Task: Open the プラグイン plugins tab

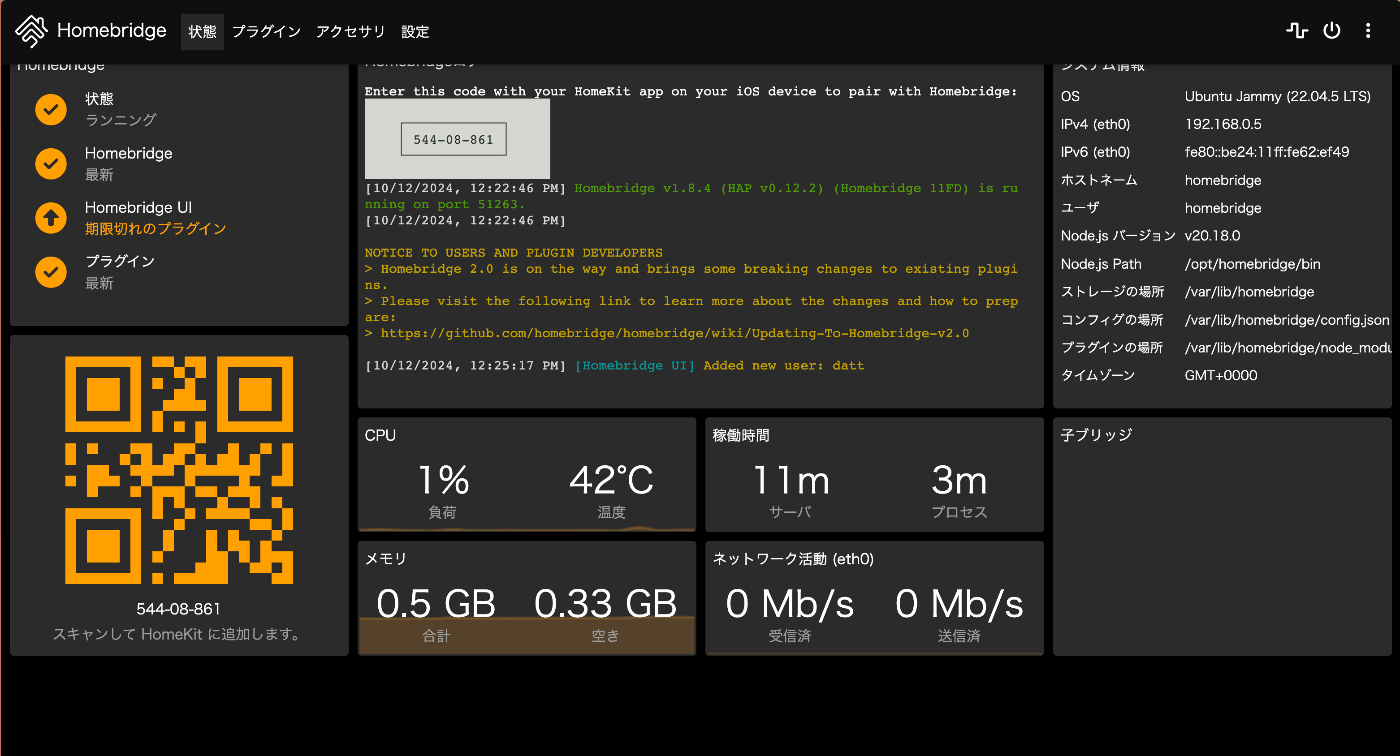Action: 266,31
